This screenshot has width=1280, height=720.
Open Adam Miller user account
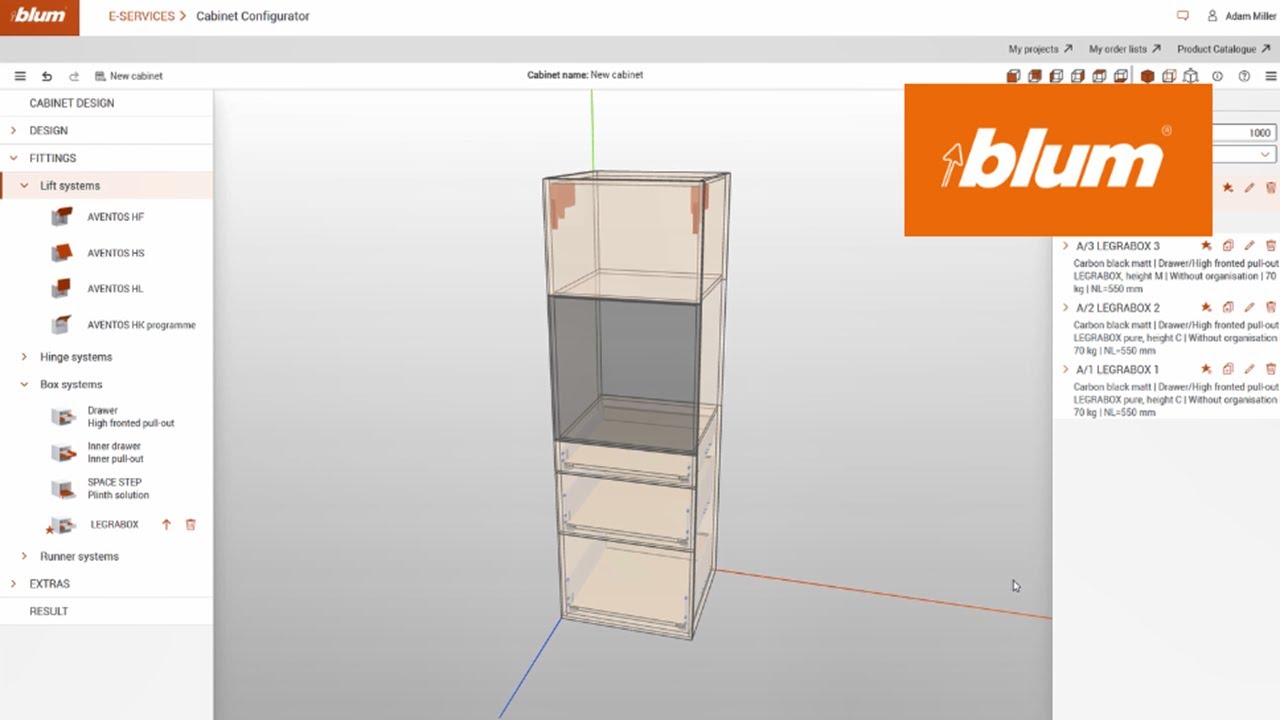tap(1241, 16)
